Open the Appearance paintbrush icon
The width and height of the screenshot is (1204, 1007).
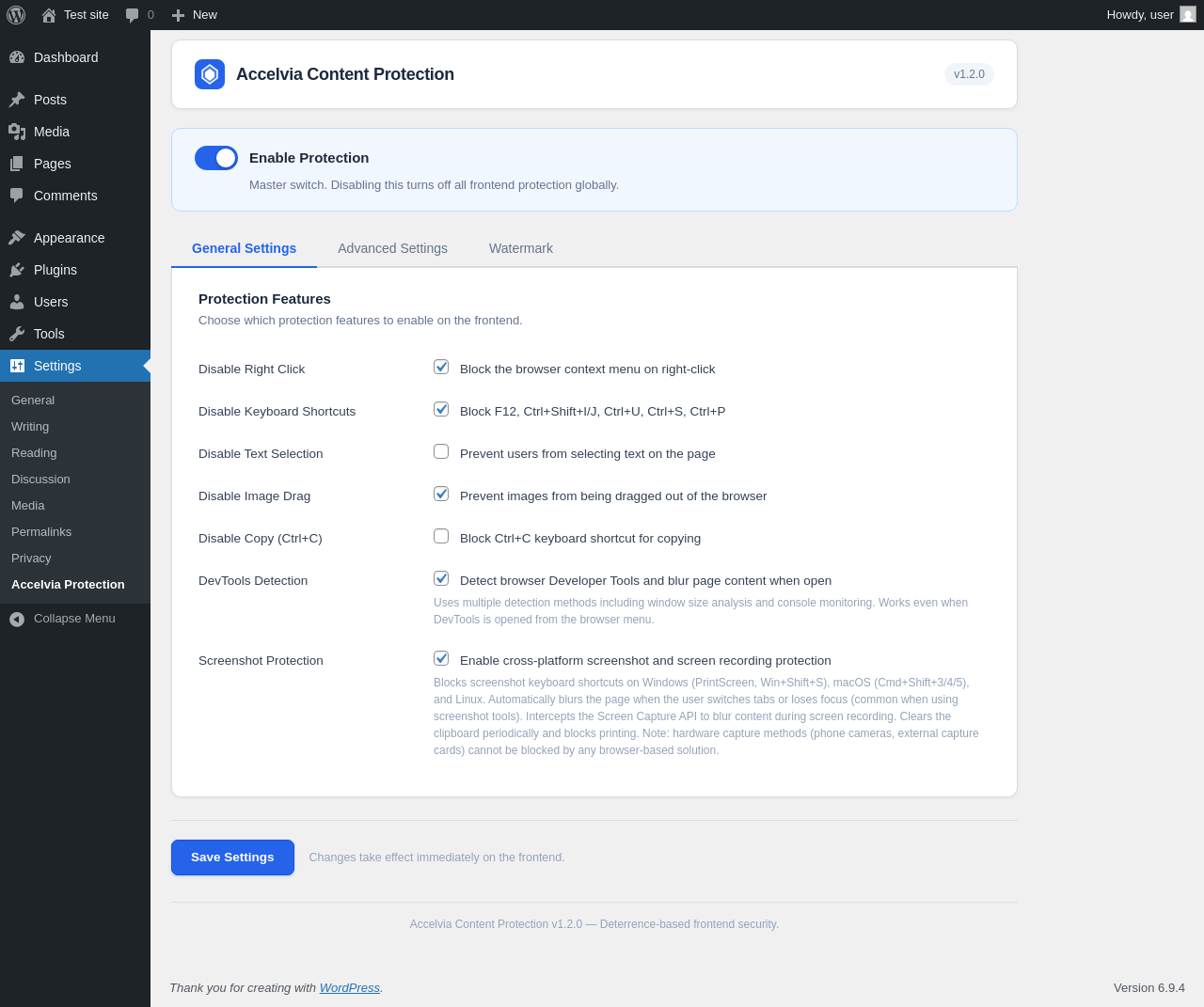[x=17, y=238]
